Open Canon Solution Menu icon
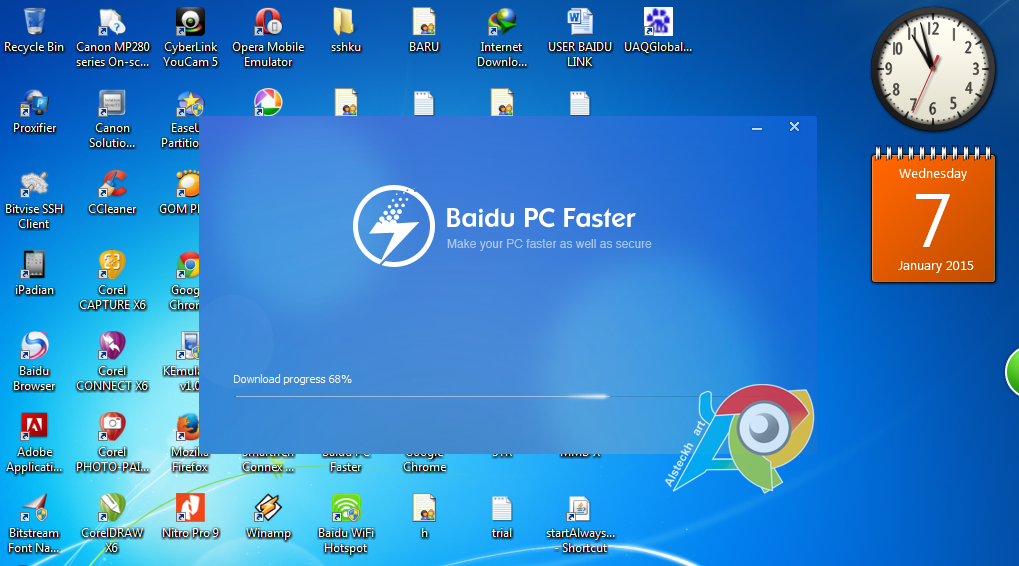Image resolution: width=1019 pixels, height=566 pixels. [x=112, y=119]
